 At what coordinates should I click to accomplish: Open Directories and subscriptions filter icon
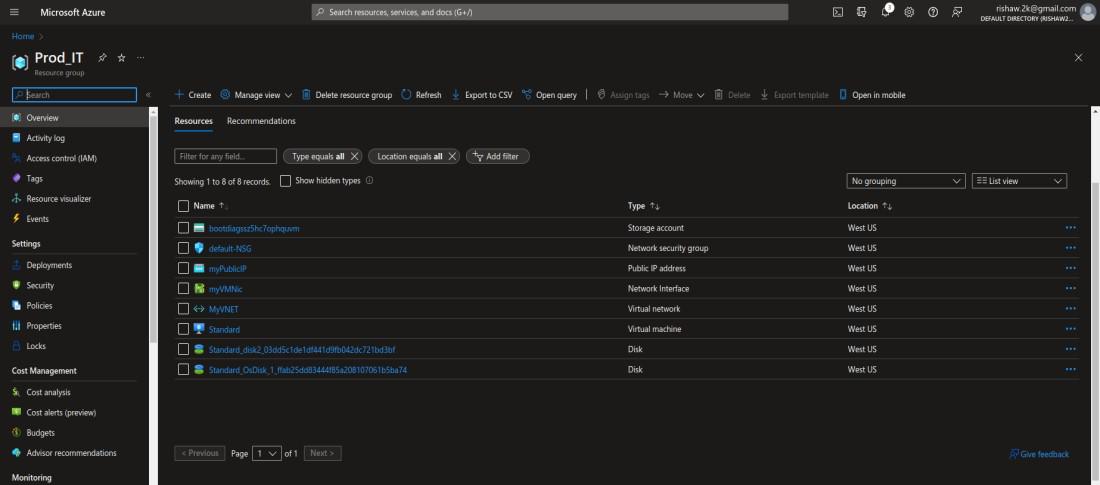click(861, 12)
